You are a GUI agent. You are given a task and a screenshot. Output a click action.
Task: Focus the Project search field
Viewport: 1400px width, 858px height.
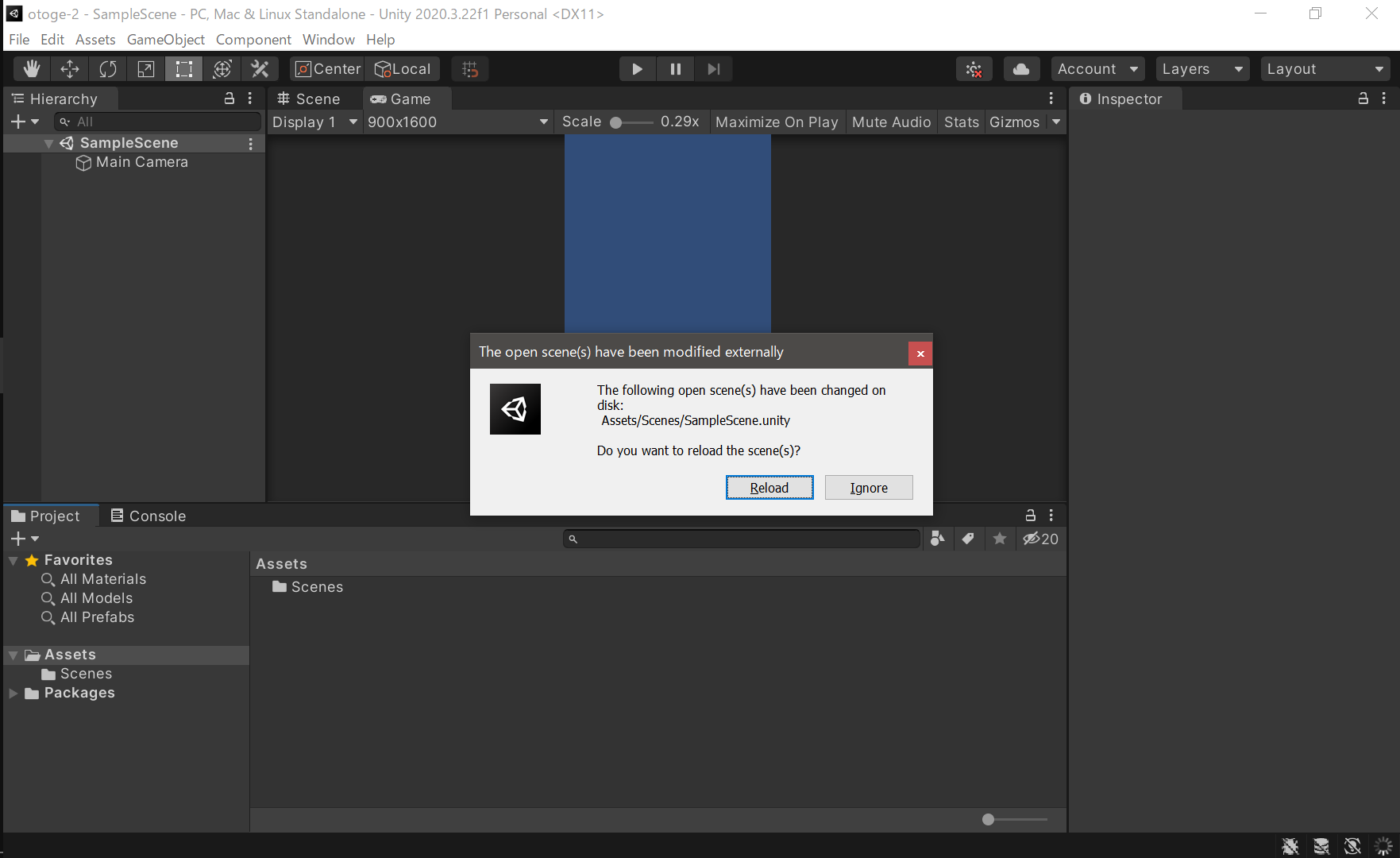pyautogui.click(x=742, y=539)
